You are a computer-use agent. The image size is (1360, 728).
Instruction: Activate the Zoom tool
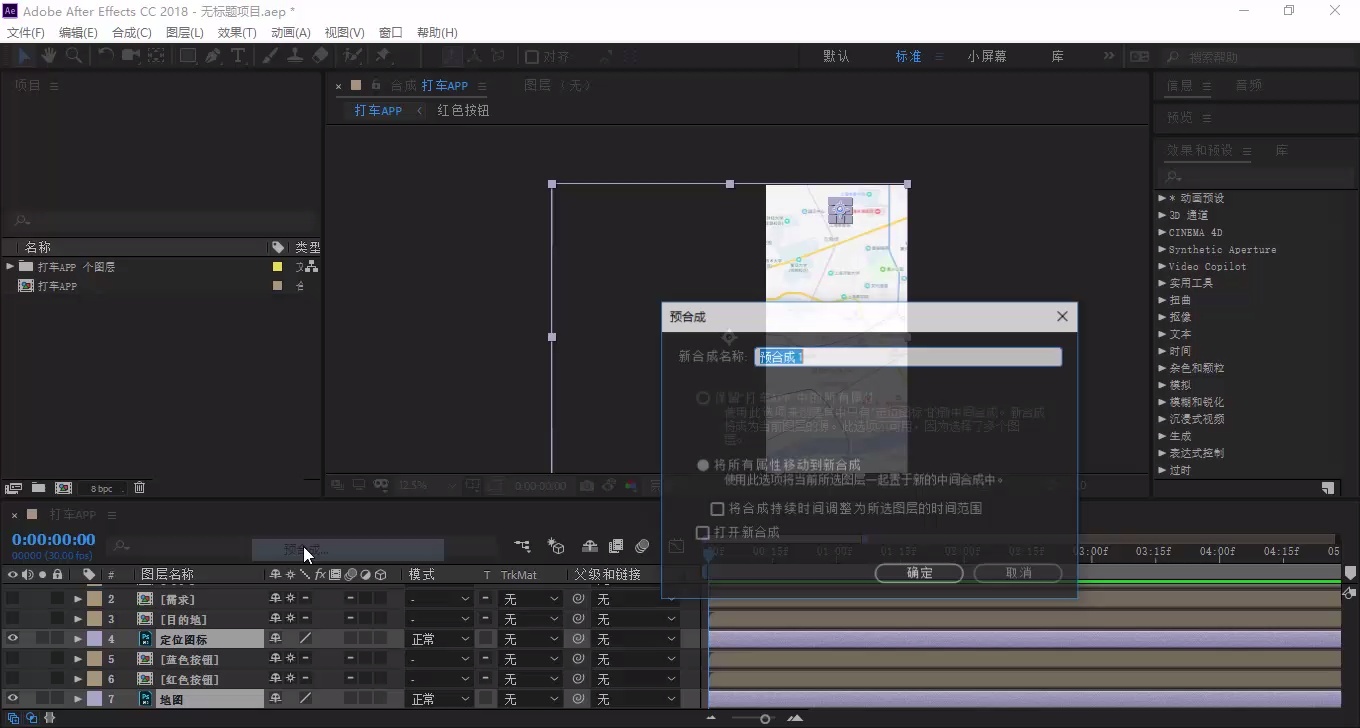pos(72,55)
